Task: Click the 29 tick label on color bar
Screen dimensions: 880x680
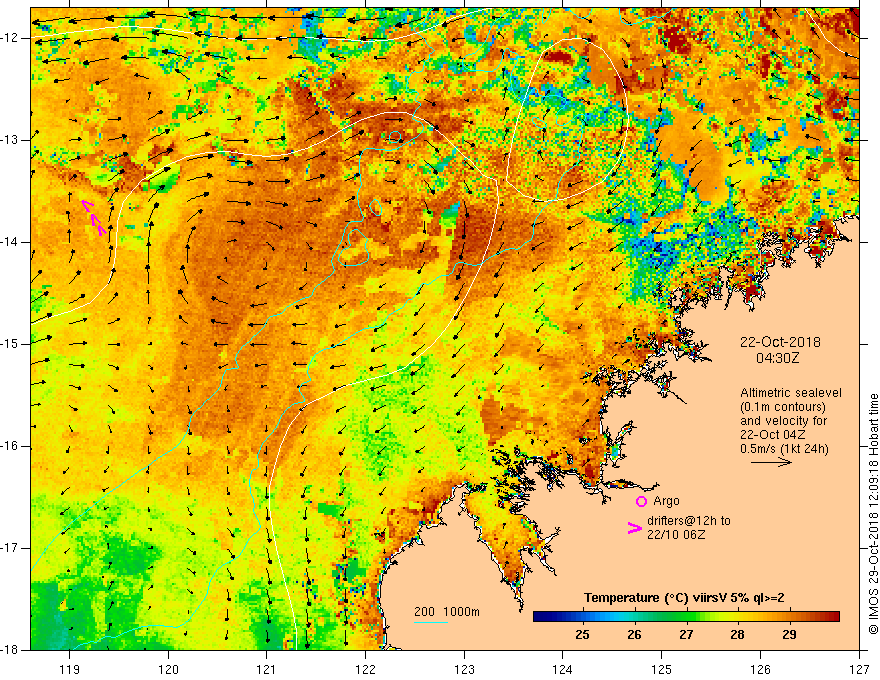Action: (789, 635)
